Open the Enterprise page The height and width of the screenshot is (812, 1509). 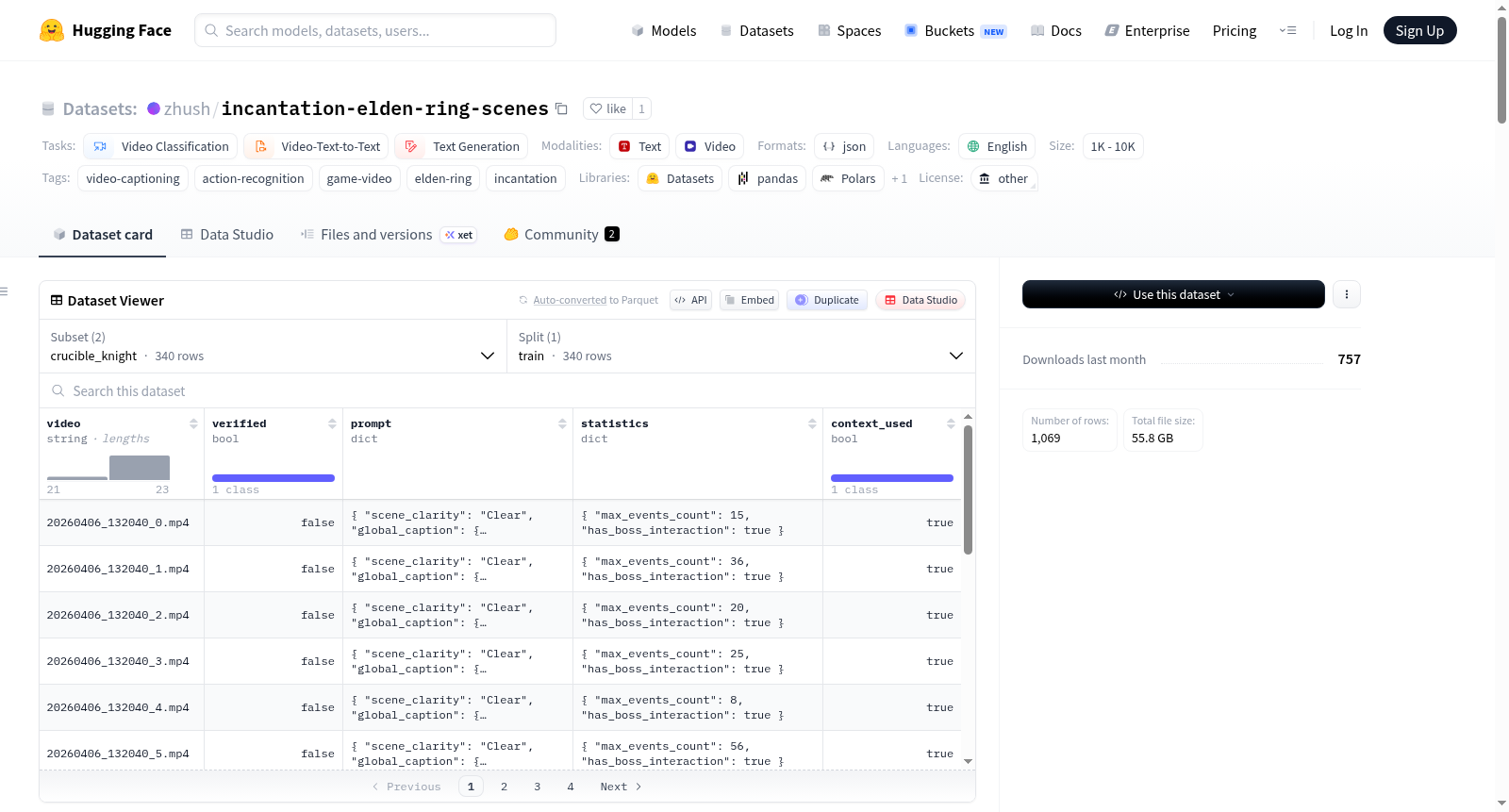click(x=1147, y=30)
